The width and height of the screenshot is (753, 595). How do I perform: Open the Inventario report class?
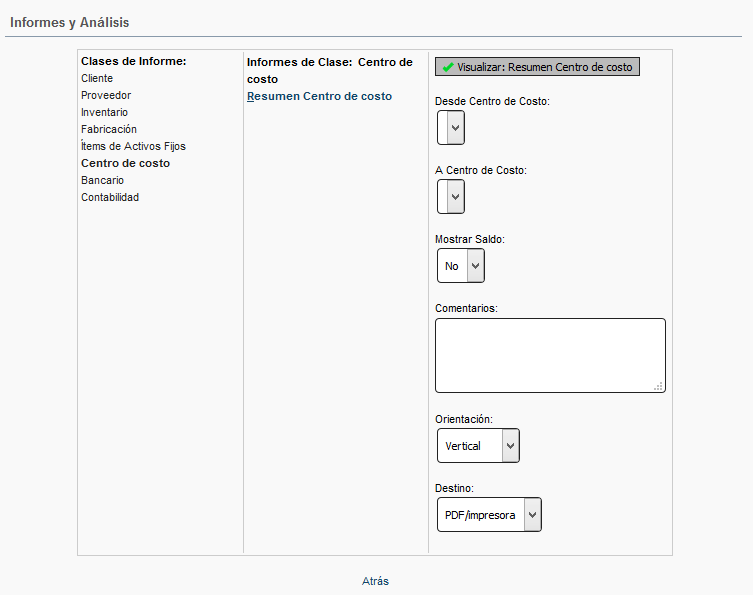104,112
